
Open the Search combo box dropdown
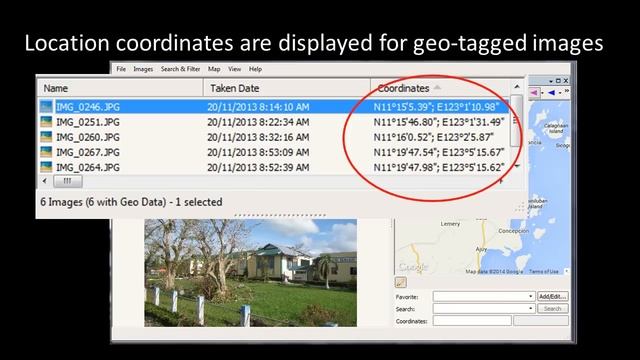[530, 309]
